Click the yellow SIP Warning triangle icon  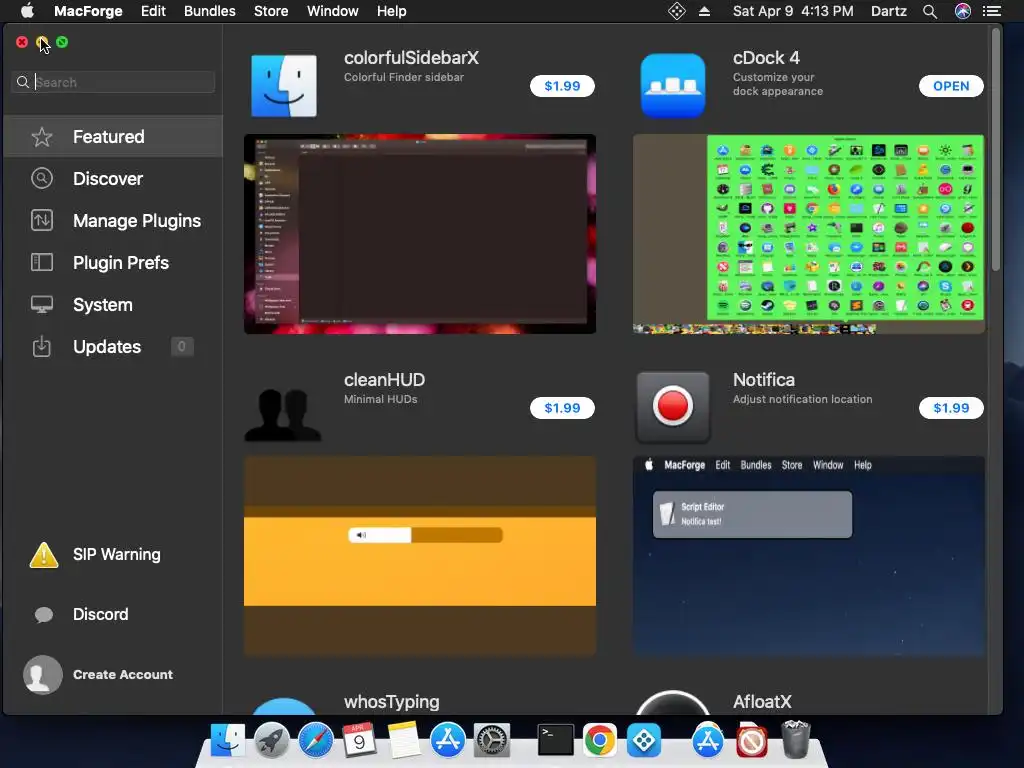[44, 555]
